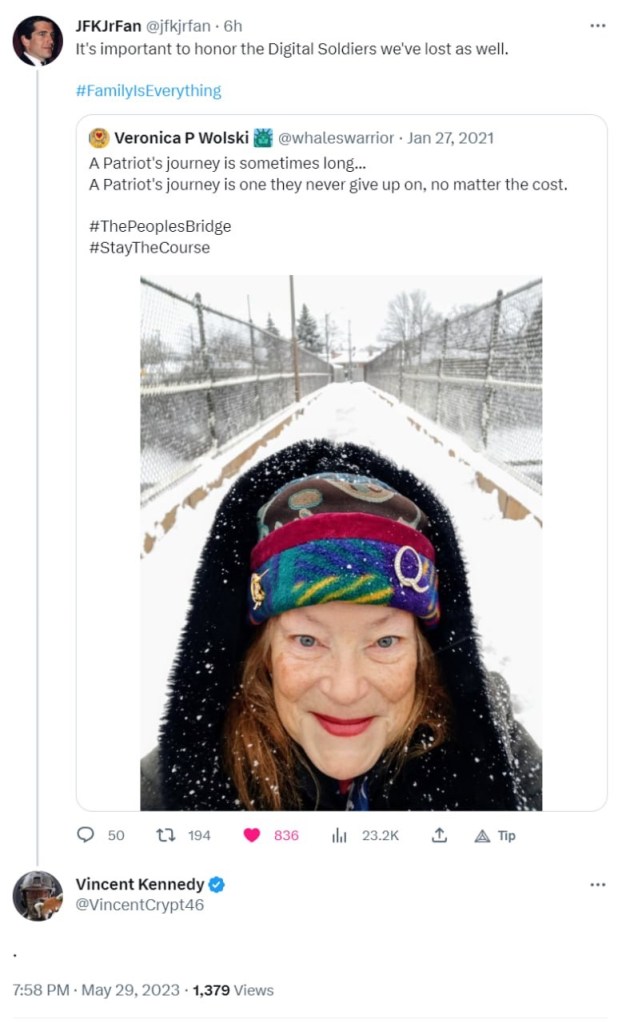Open Vincent Kennedy's profile avatar

37,896
